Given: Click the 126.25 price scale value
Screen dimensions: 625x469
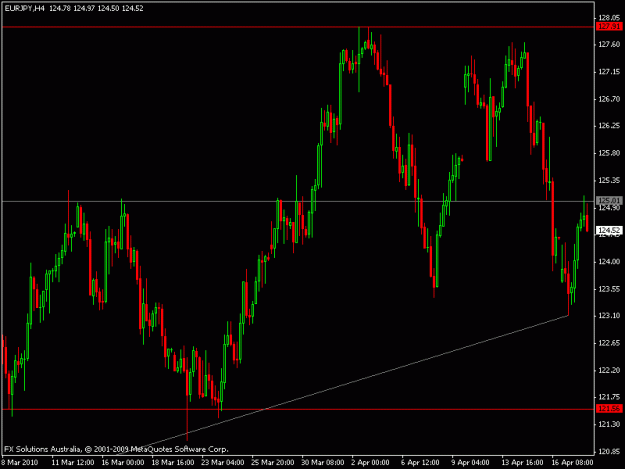Looking at the screenshot, I should 609,126.
